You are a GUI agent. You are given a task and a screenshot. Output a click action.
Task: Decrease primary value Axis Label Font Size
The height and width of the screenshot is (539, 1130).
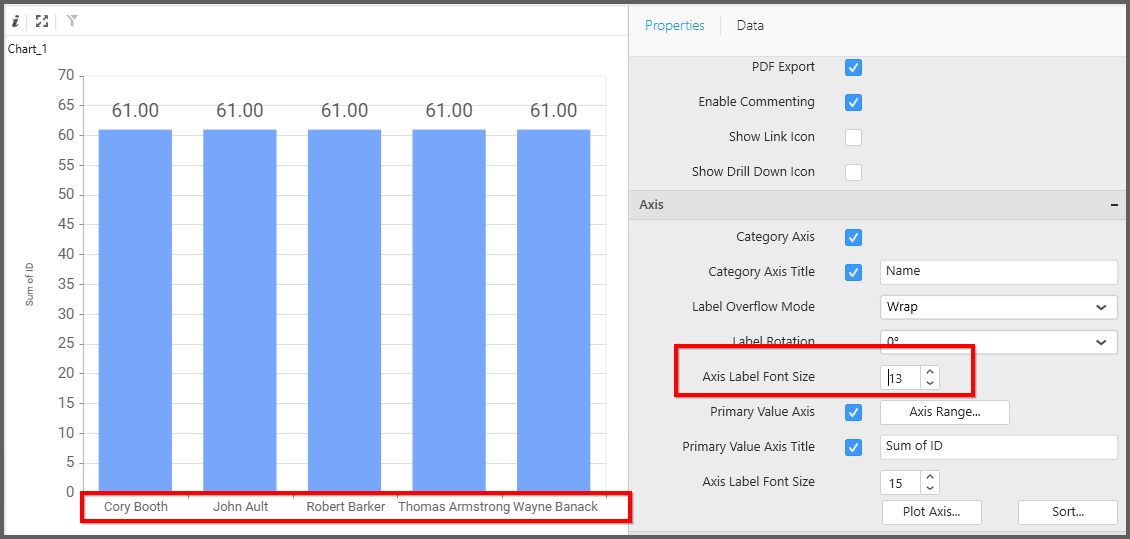click(x=931, y=489)
